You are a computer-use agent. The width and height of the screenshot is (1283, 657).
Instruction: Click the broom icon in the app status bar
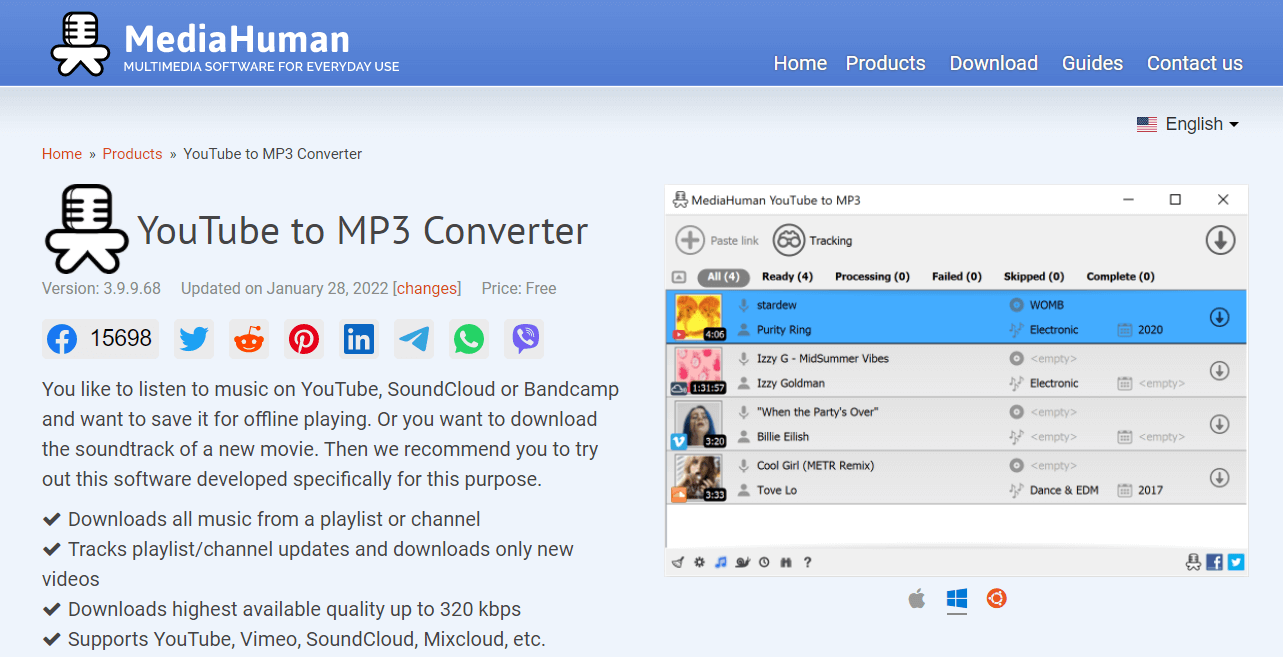coord(678,562)
